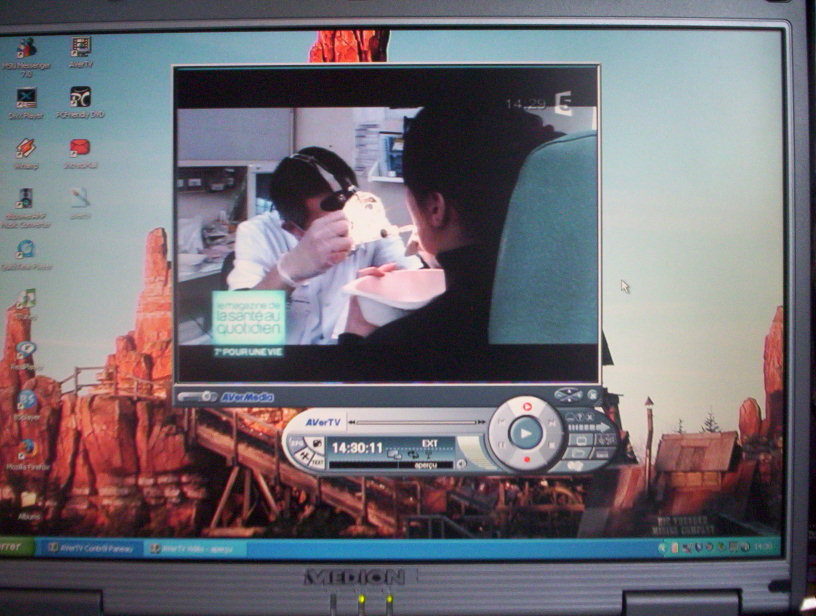Adjust the small slider next to AVerMedia logo
The width and height of the screenshot is (816, 616).
click(197, 396)
